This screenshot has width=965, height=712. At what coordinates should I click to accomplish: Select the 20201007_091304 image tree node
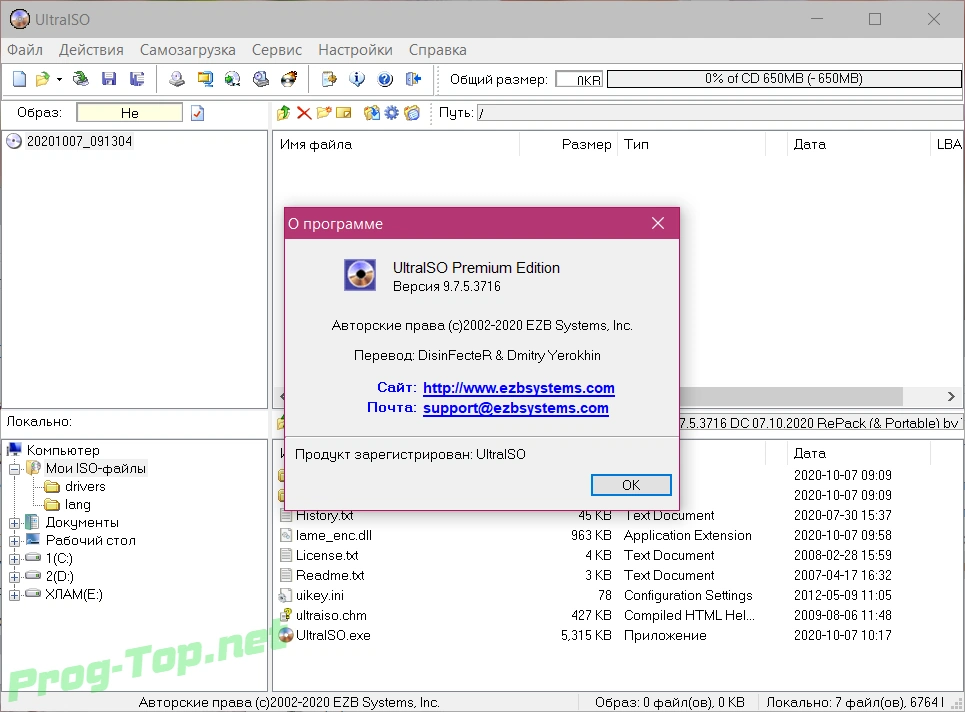[79, 142]
